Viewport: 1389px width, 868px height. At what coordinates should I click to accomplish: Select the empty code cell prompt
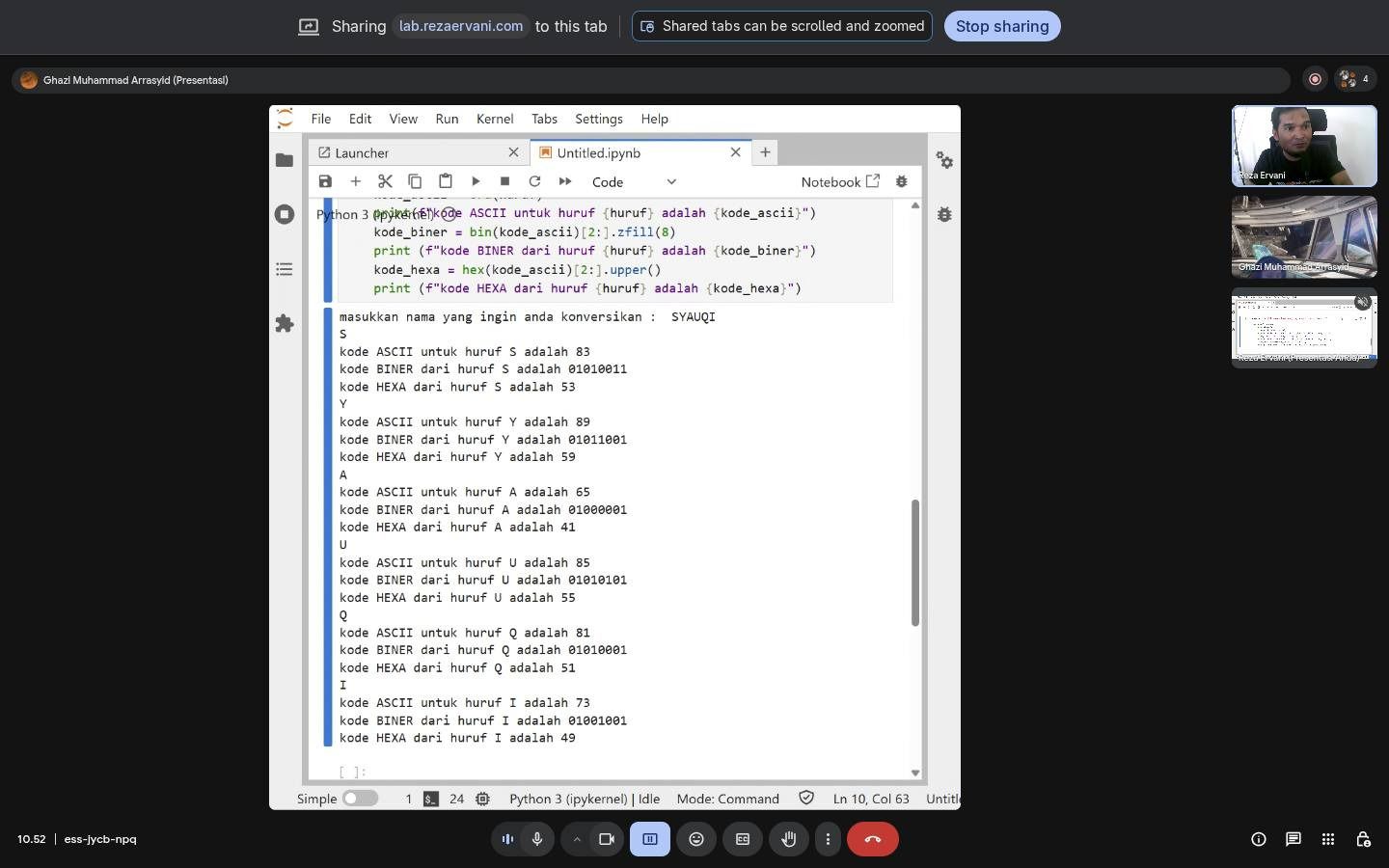click(x=352, y=772)
